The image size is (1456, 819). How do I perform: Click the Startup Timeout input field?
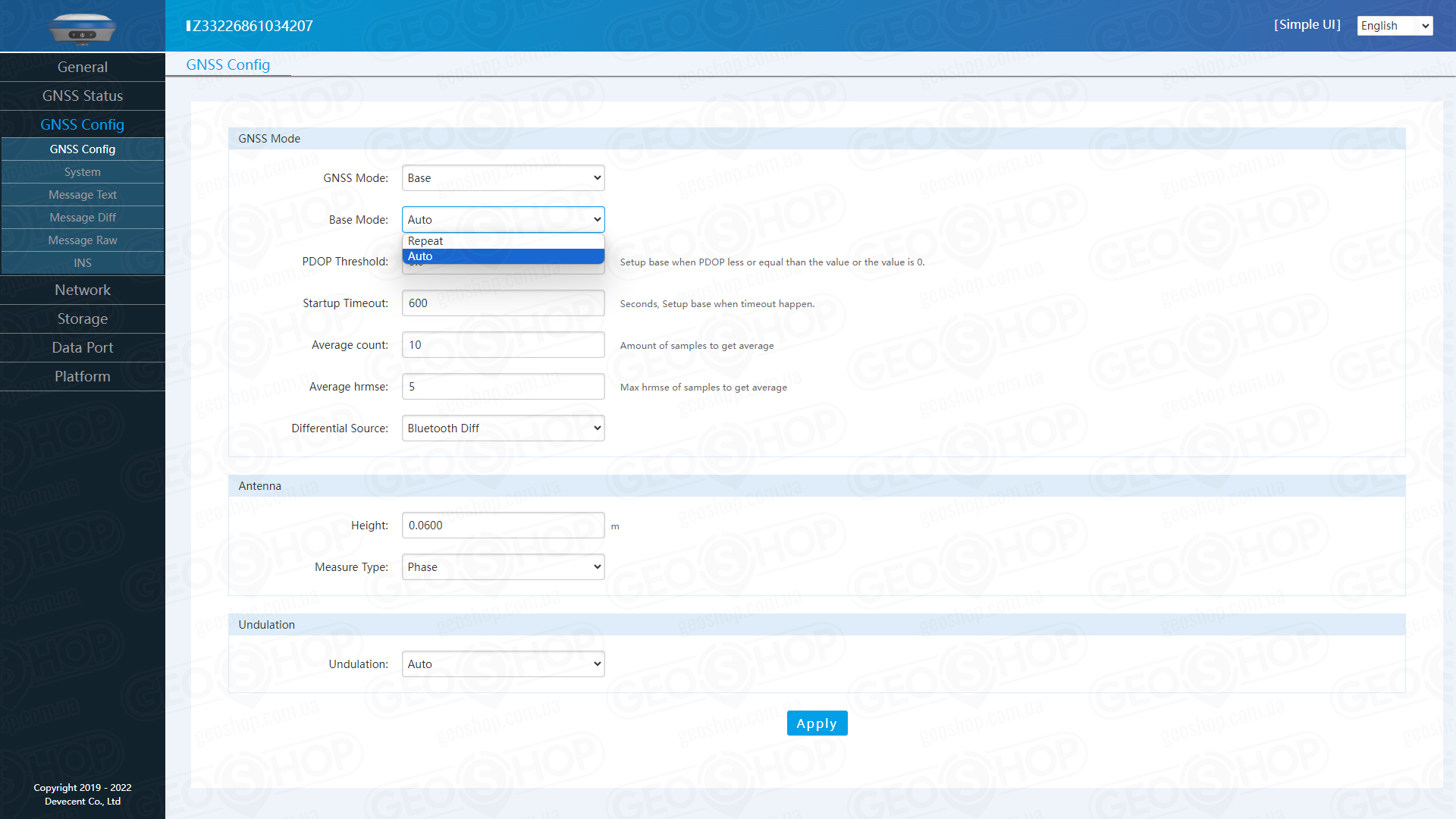503,303
